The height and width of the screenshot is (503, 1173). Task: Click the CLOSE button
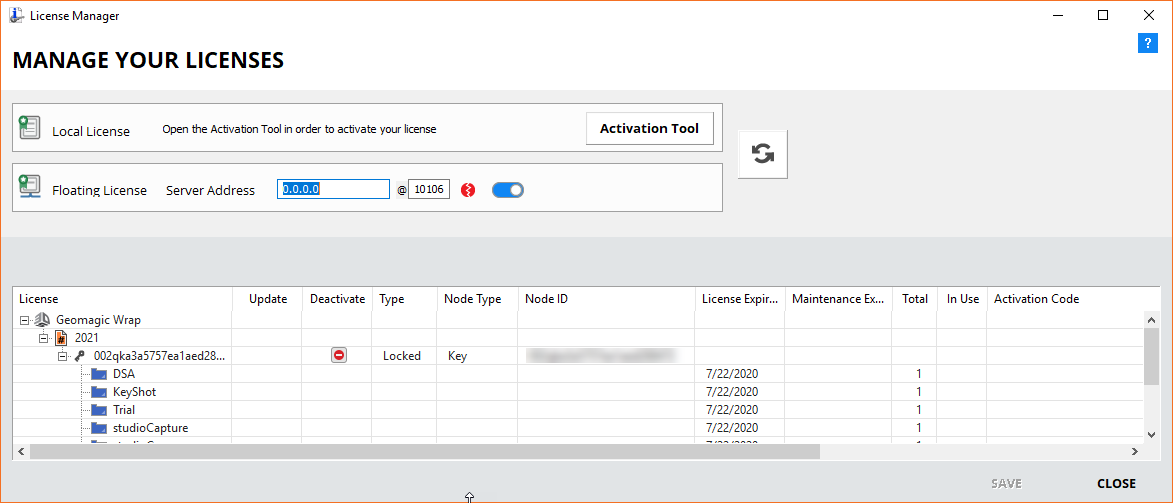coord(1116,484)
